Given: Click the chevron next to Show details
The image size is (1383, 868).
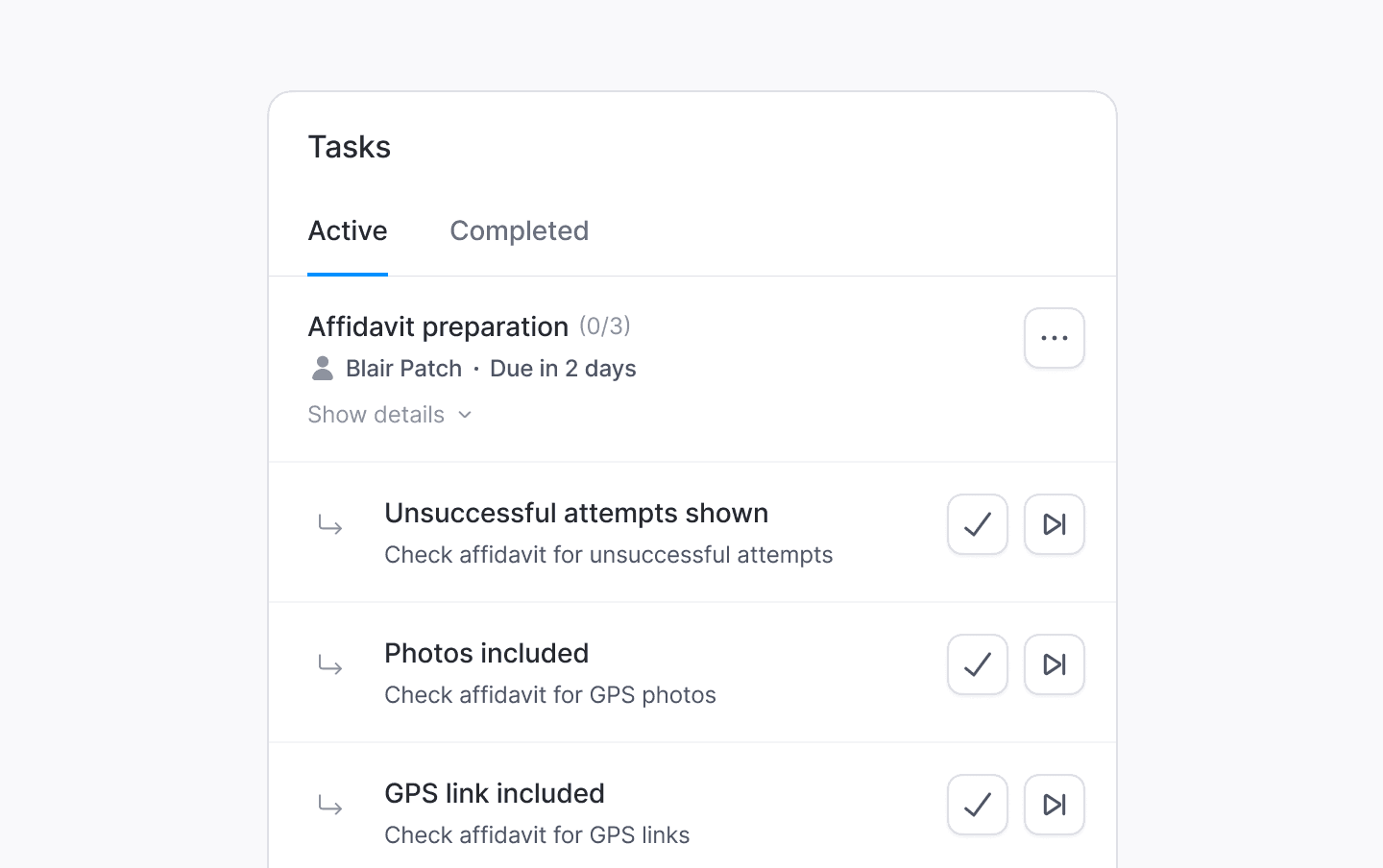Looking at the screenshot, I should click(x=465, y=415).
